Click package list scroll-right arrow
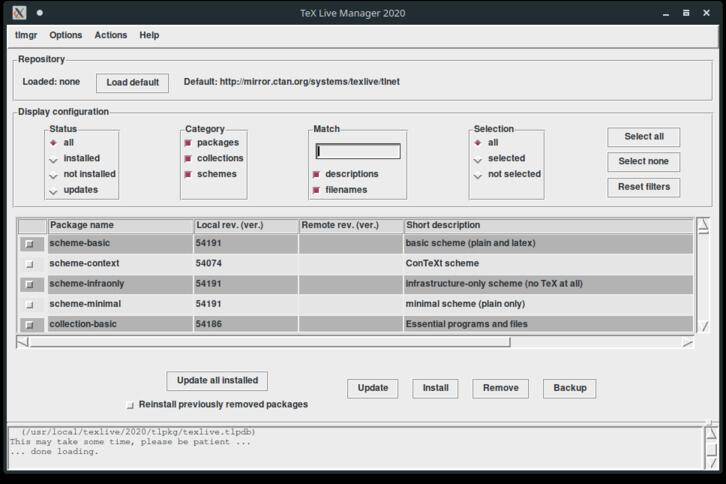Image resolution: width=726 pixels, height=484 pixels. point(688,342)
